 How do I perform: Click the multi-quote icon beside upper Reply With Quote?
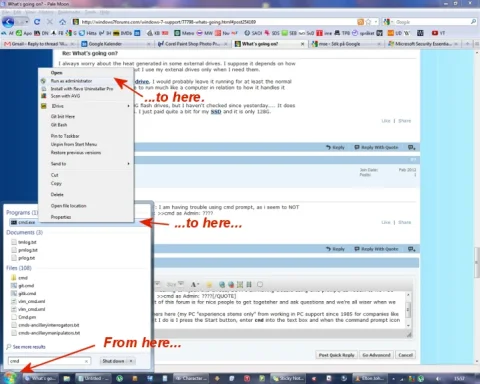(412, 147)
